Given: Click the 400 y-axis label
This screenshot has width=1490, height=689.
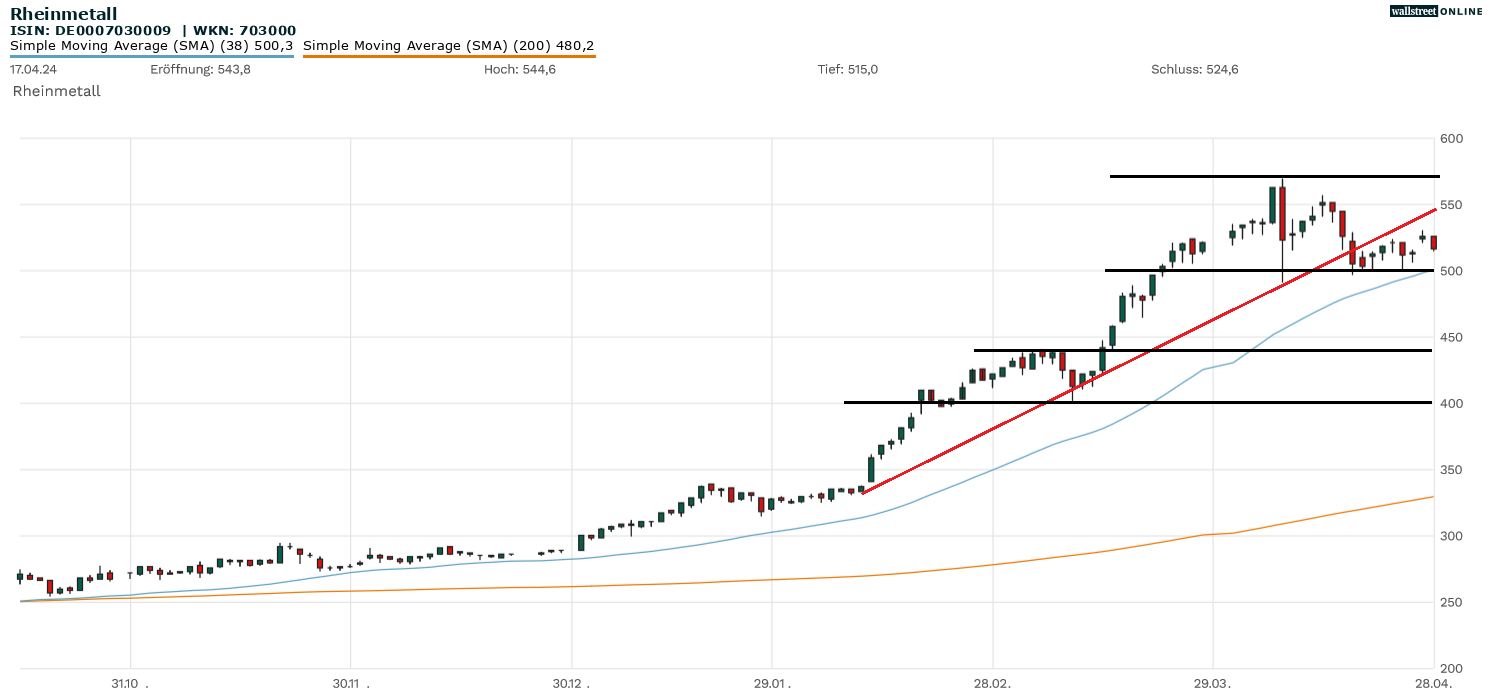Looking at the screenshot, I should (1451, 403).
